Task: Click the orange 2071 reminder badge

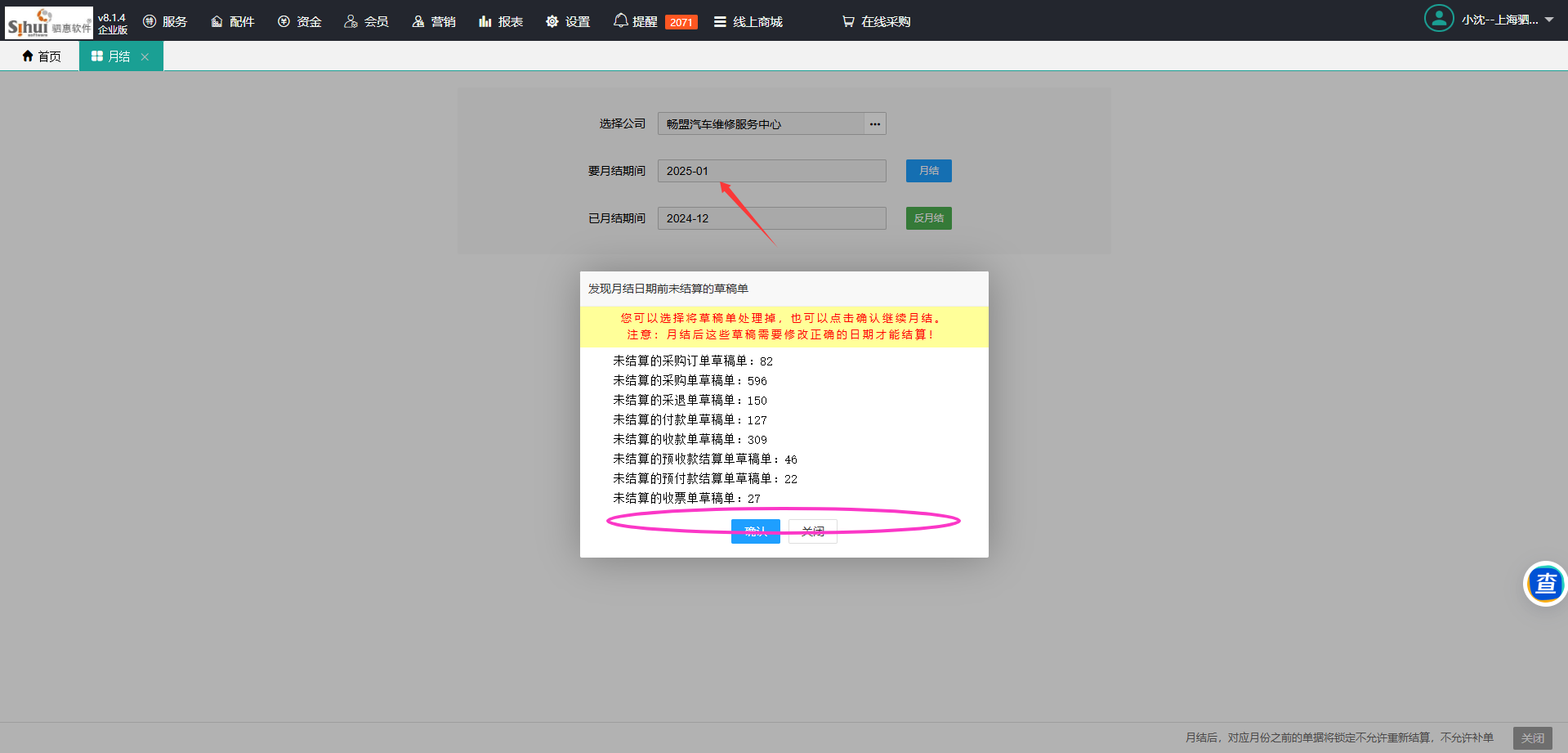Action: point(681,22)
